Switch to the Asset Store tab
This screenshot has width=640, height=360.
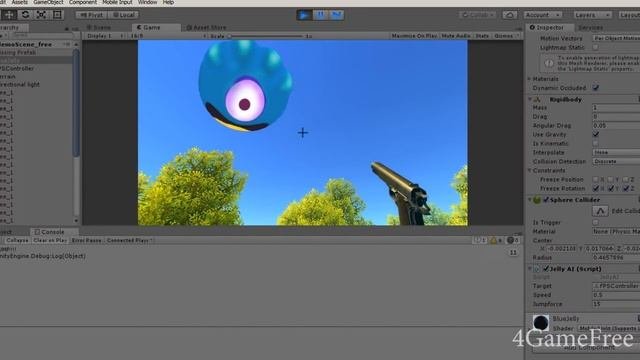pyautogui.click(x=206, y=27)
